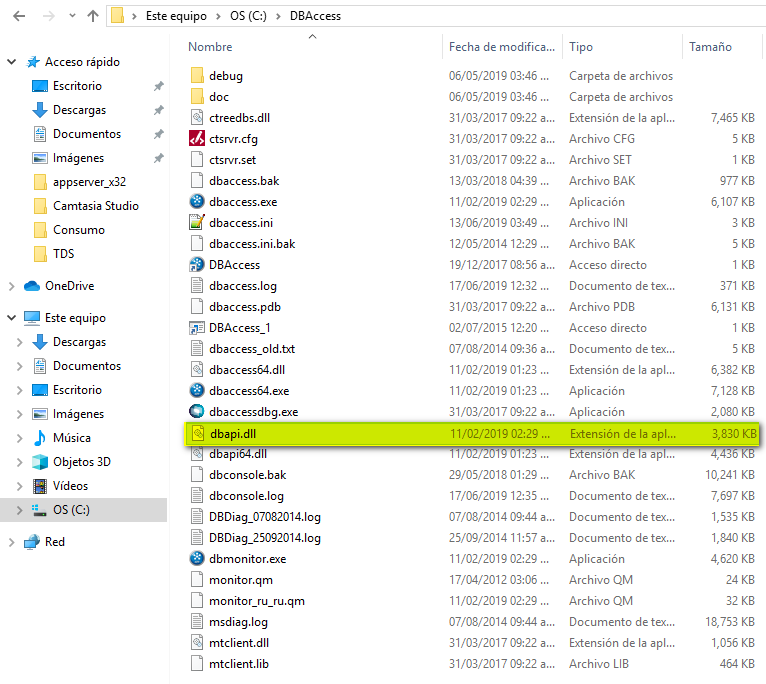
Task: Sort by Fecha de modificación column
Action: [502, 47]
